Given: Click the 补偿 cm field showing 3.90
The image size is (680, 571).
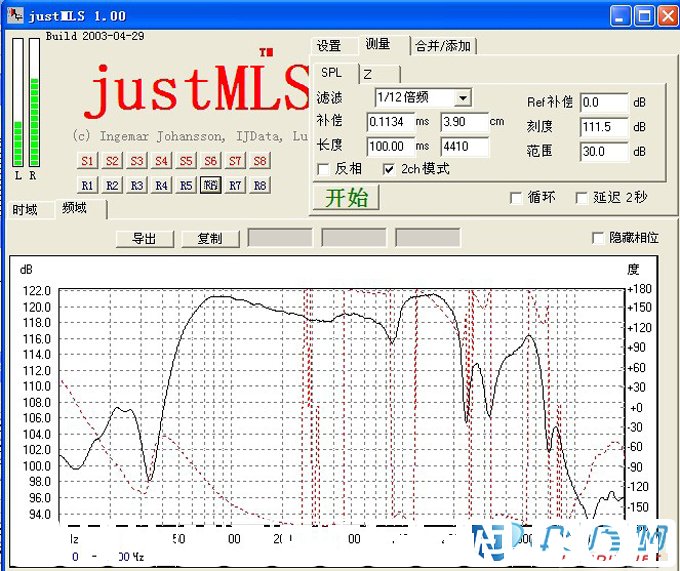Looking at the screenshot, I should click(464, 122).
